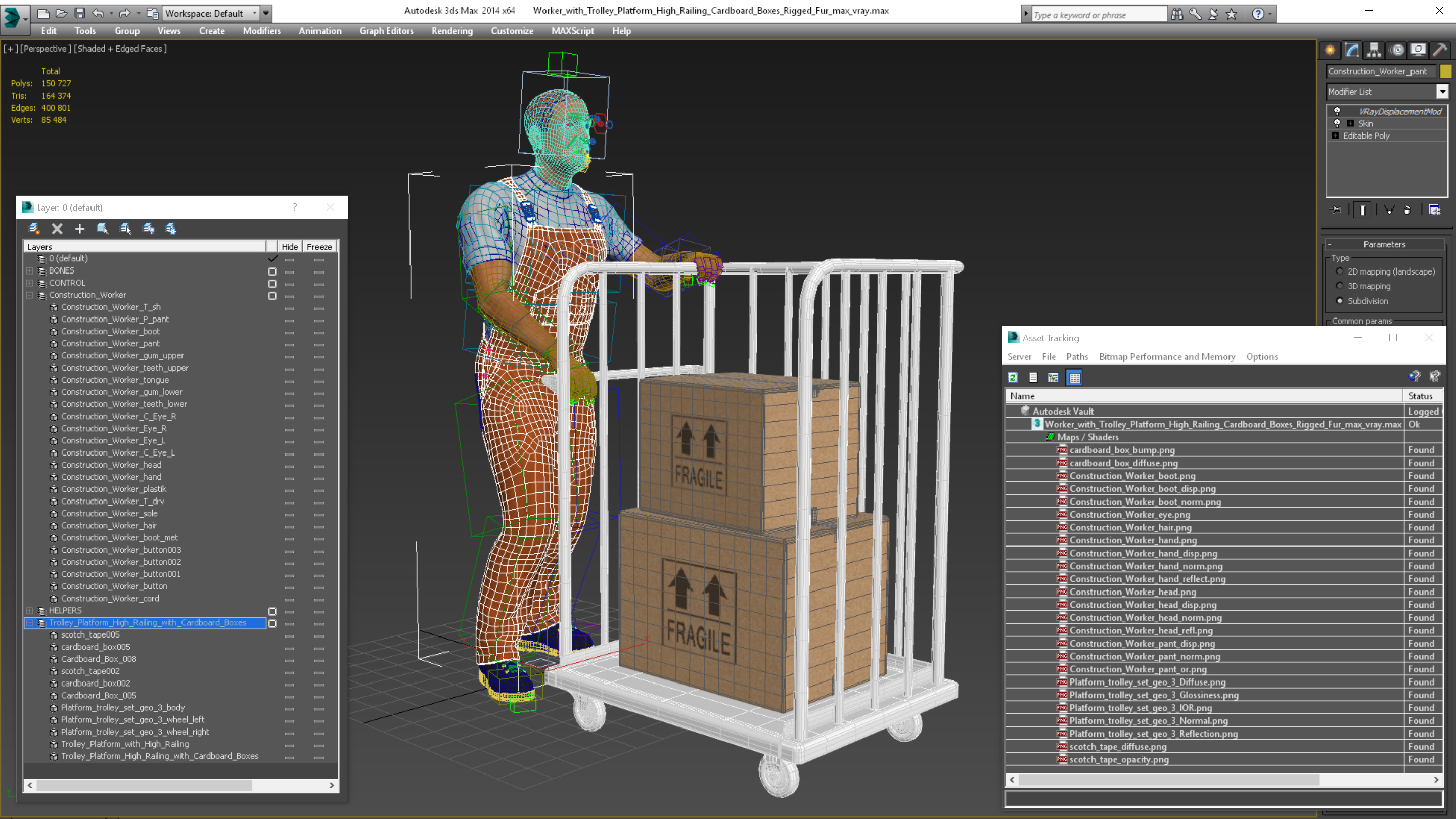Toggle the current-layer box for the CONTROL layer
Viewport: 1456px width, 819px height.
pyautogui.click(x=272, y=283)
